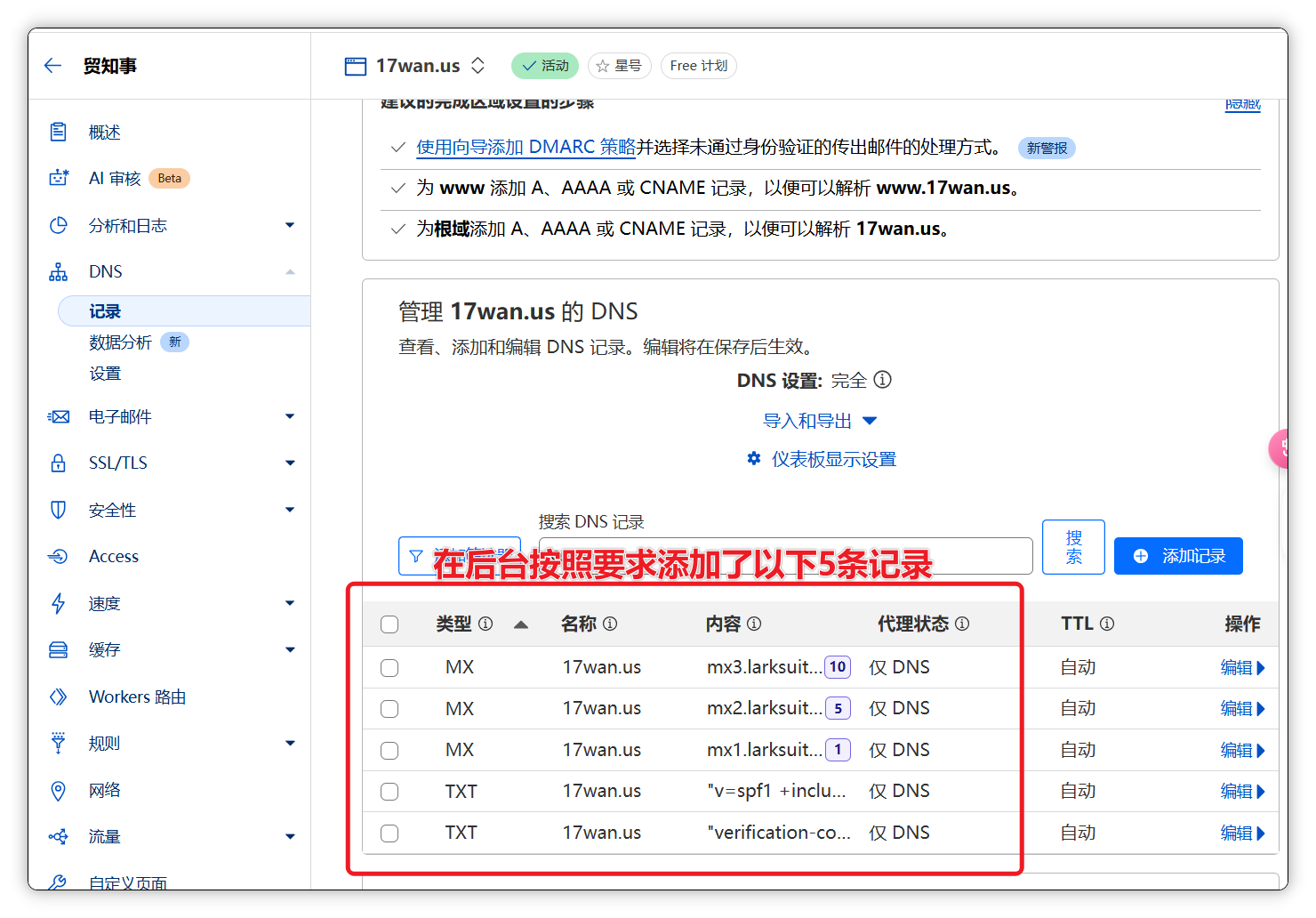Click the Access sidebar icon
Screen dimensions: 1316x918
pos(59,556)
